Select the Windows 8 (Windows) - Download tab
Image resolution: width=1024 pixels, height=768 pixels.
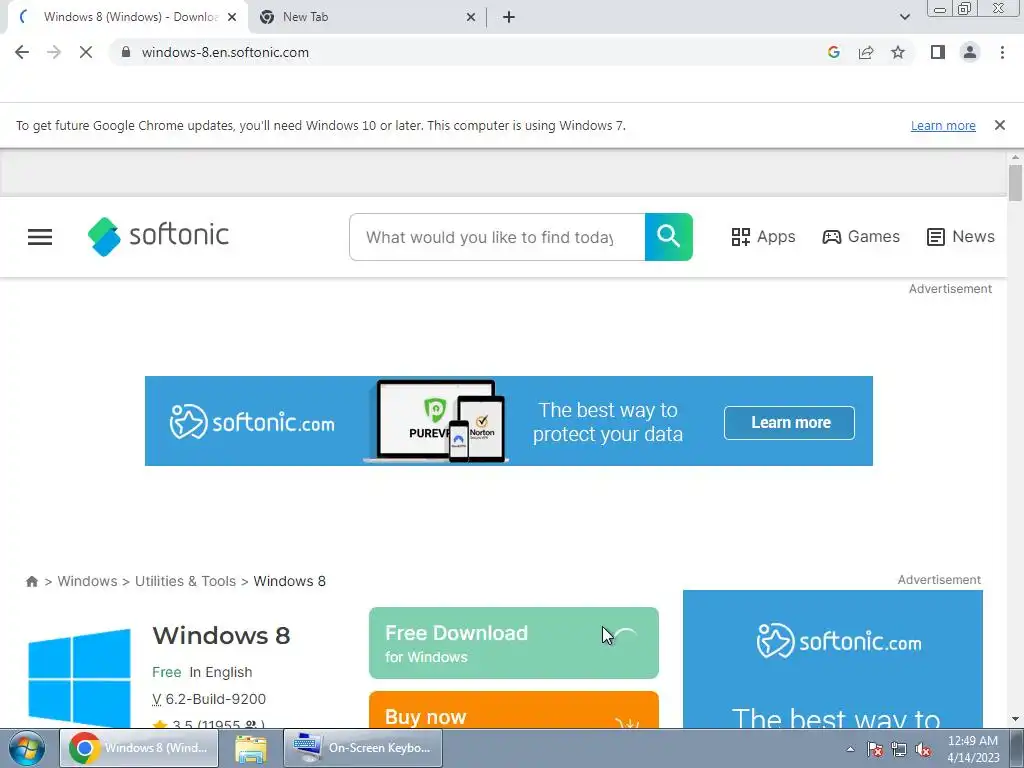(x=130, y=17)
